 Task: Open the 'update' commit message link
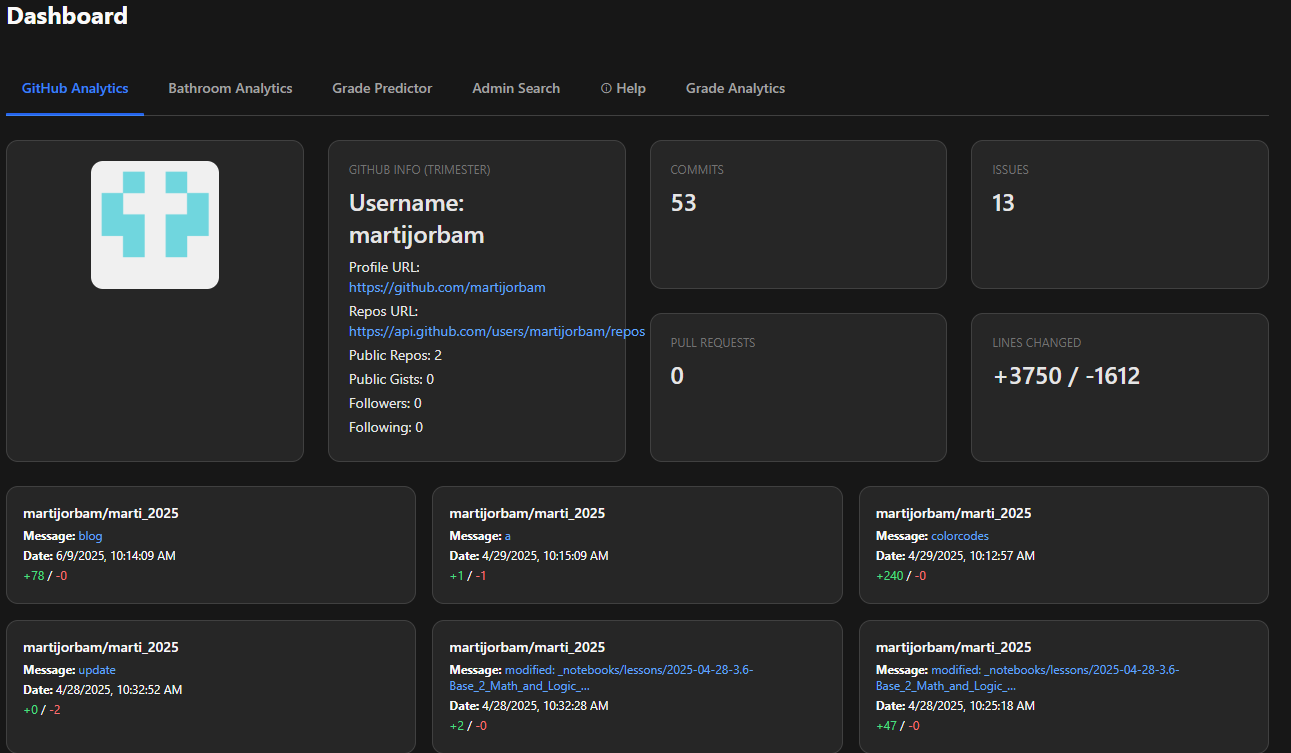(x=97, y=670)
